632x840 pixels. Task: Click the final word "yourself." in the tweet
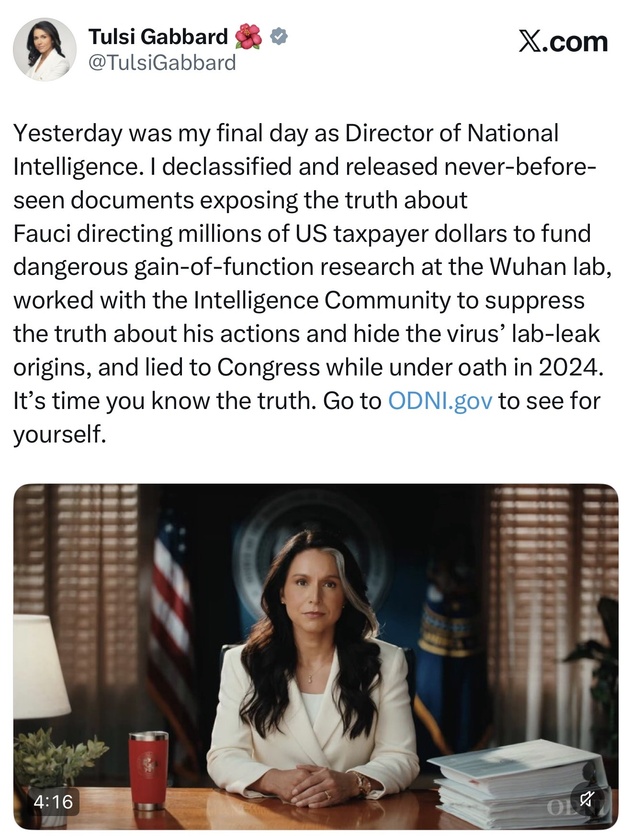[x=59, y=435]
